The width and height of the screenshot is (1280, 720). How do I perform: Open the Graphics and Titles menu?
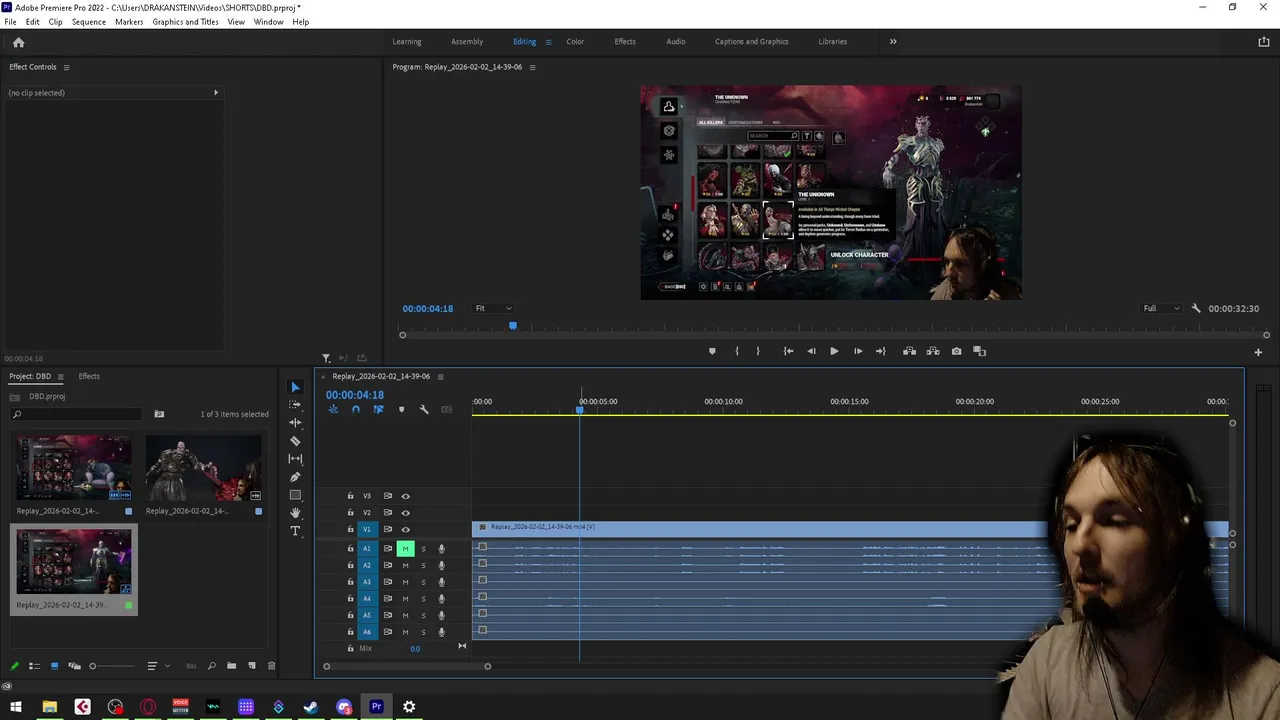[186, 22]
